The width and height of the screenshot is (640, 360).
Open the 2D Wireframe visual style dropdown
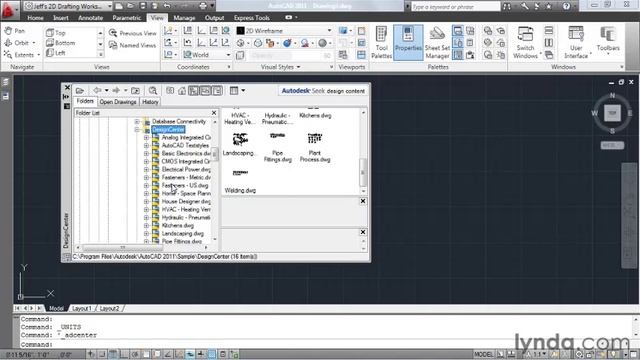tap(284, 31)
